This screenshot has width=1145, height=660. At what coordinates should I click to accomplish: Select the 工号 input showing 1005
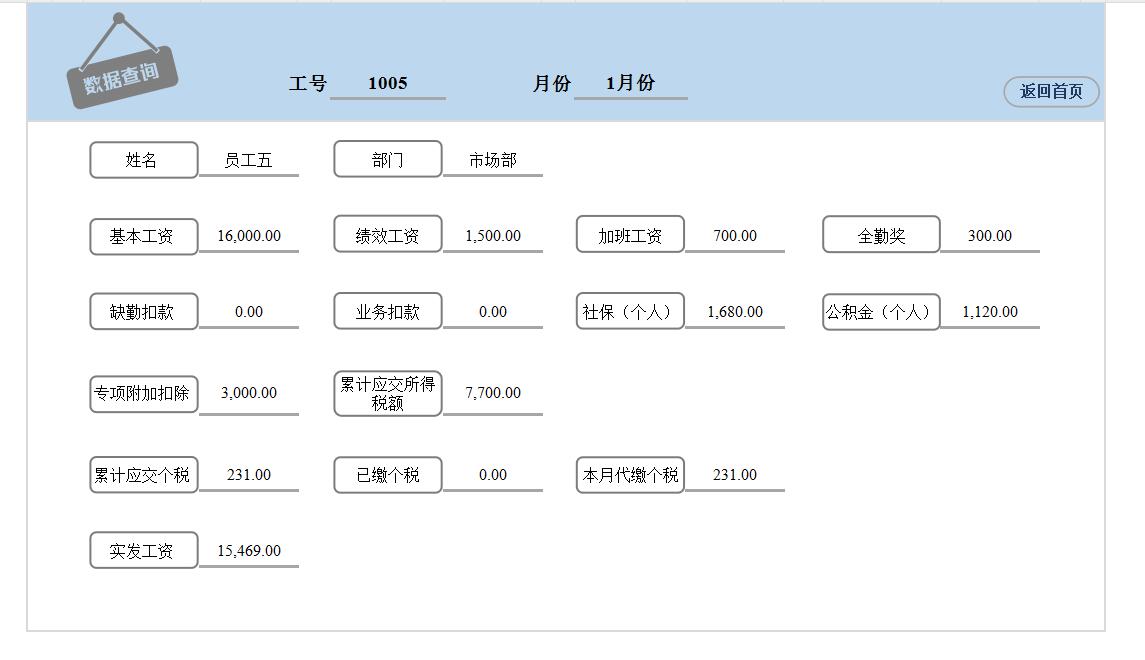[x=389, y=85]
